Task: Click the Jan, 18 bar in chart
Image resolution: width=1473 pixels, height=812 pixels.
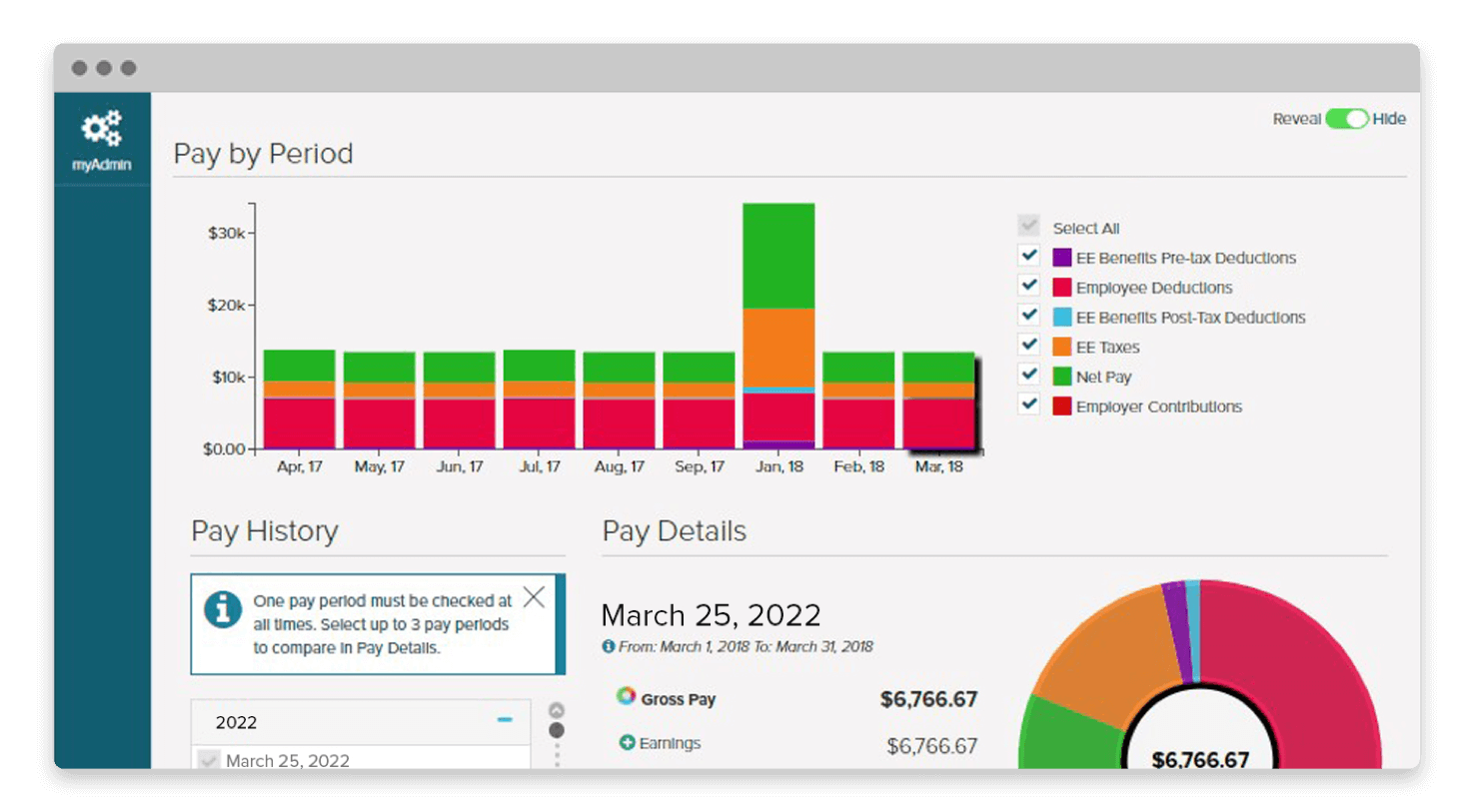Action: click(778, 326)
